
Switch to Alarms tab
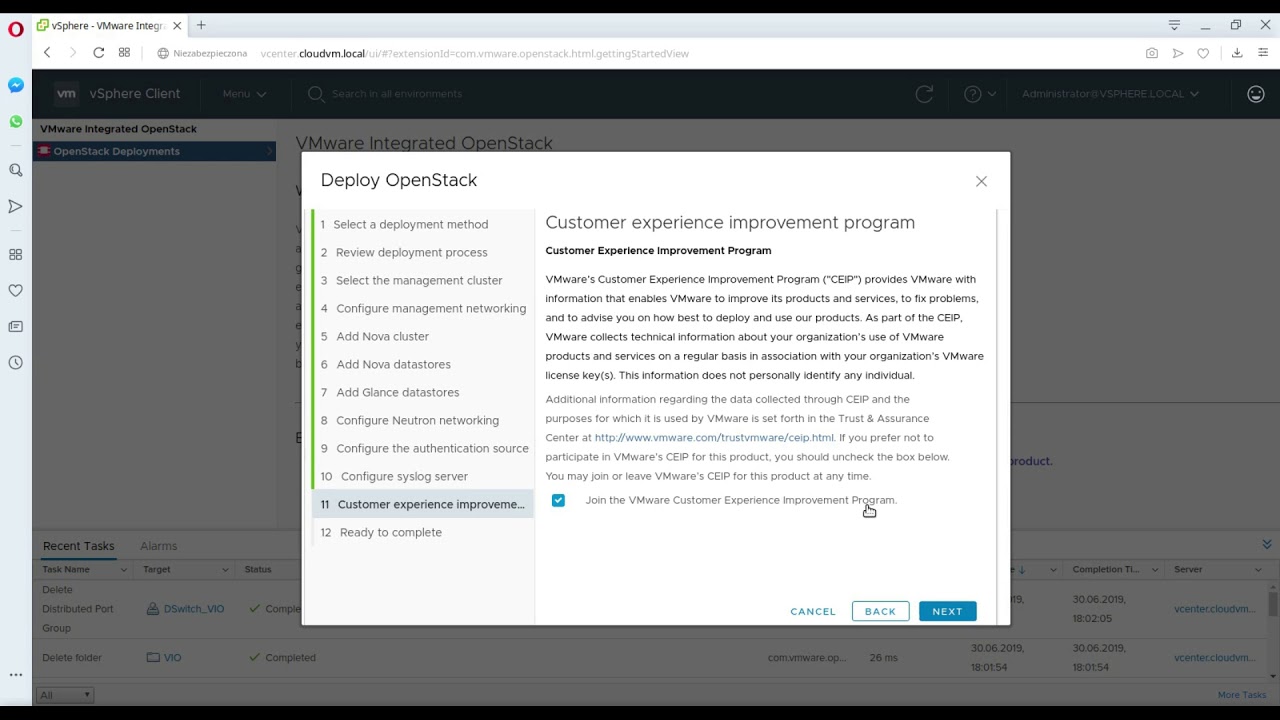pos(158,546)
